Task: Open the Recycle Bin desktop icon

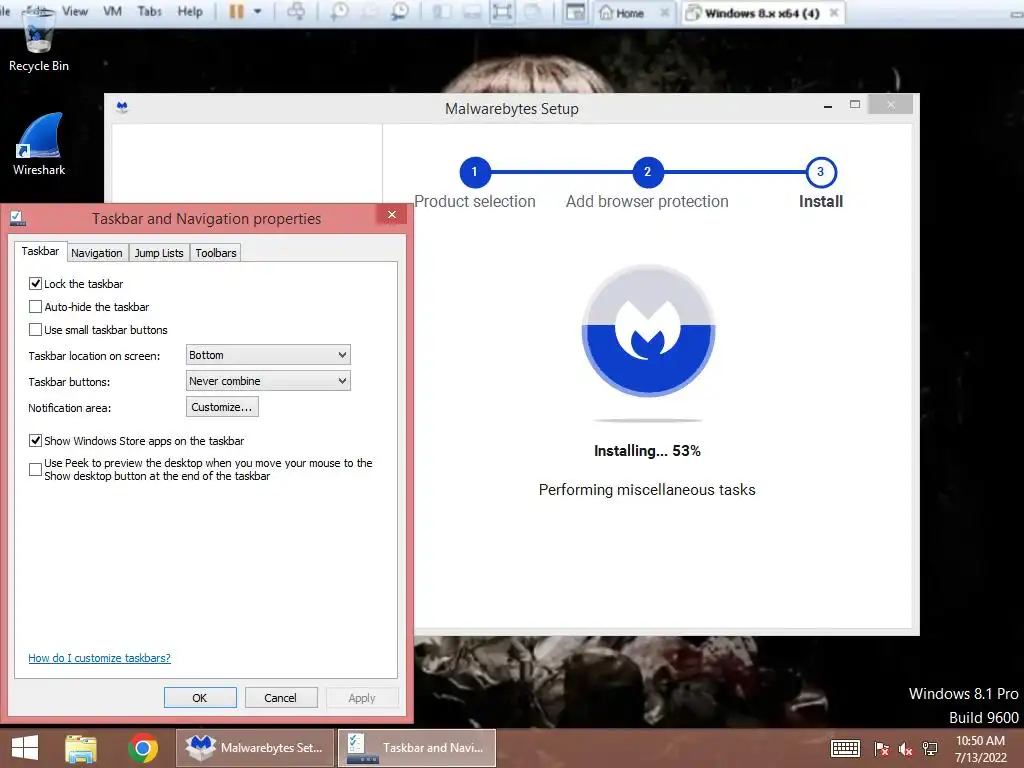Action: click(39, 40)
